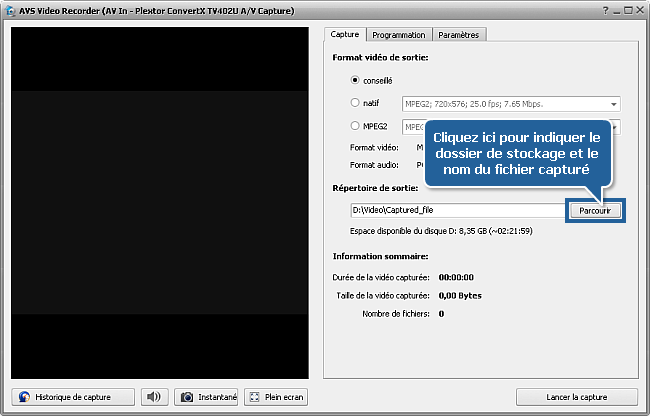
Task: Select the conseillé radio button
Action: tap(355, 80)
